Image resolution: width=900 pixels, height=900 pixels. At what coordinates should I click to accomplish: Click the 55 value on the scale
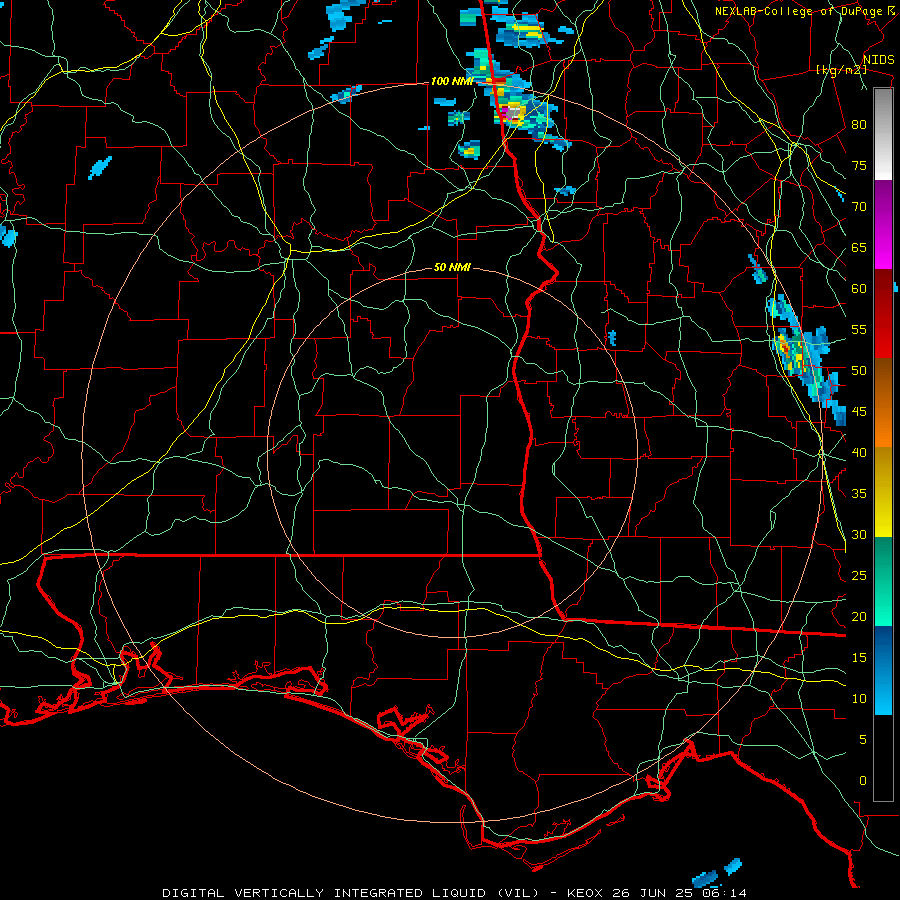859,330
